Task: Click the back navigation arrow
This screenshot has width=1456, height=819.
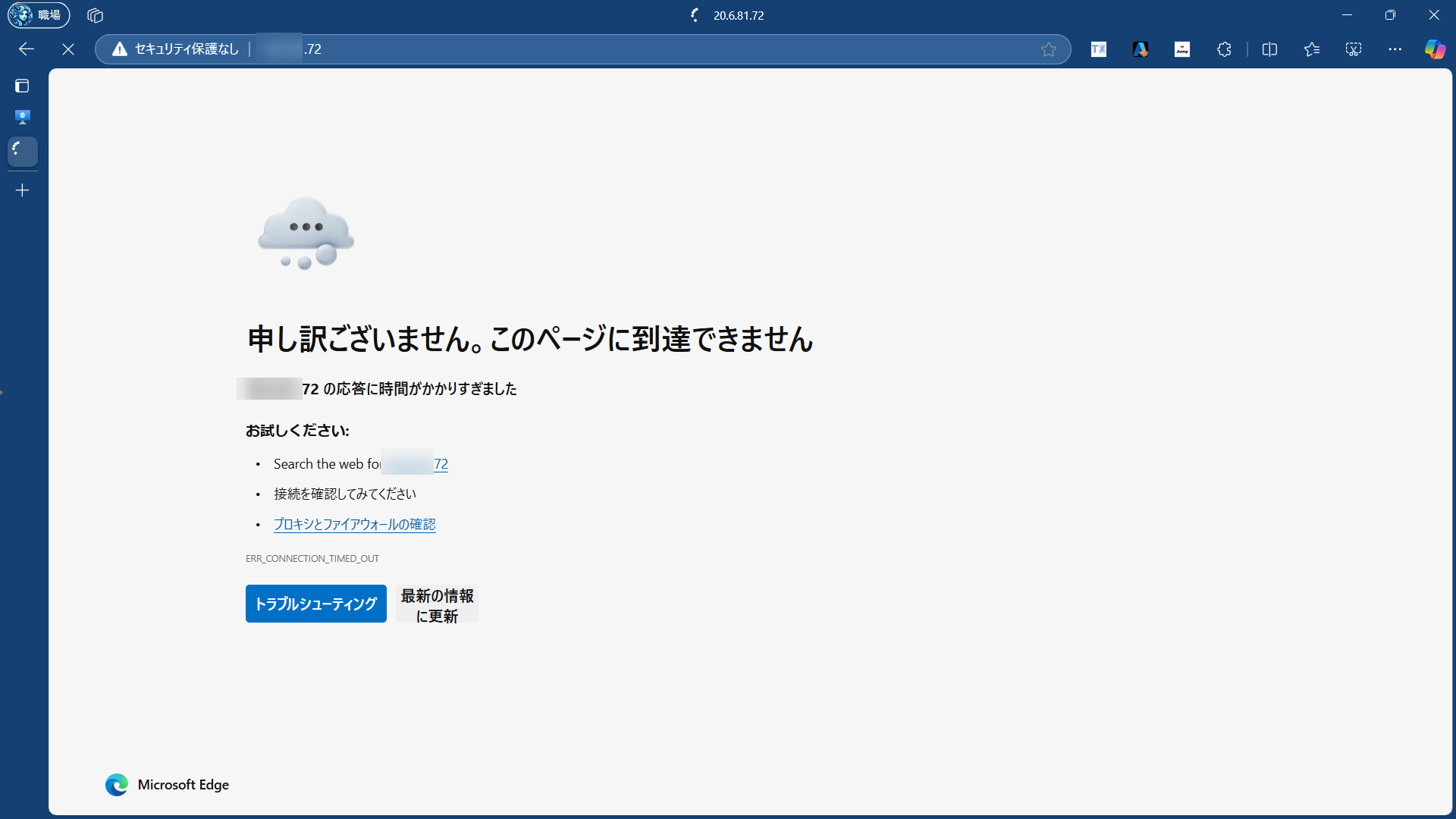Action: click(x=27, y=49)
